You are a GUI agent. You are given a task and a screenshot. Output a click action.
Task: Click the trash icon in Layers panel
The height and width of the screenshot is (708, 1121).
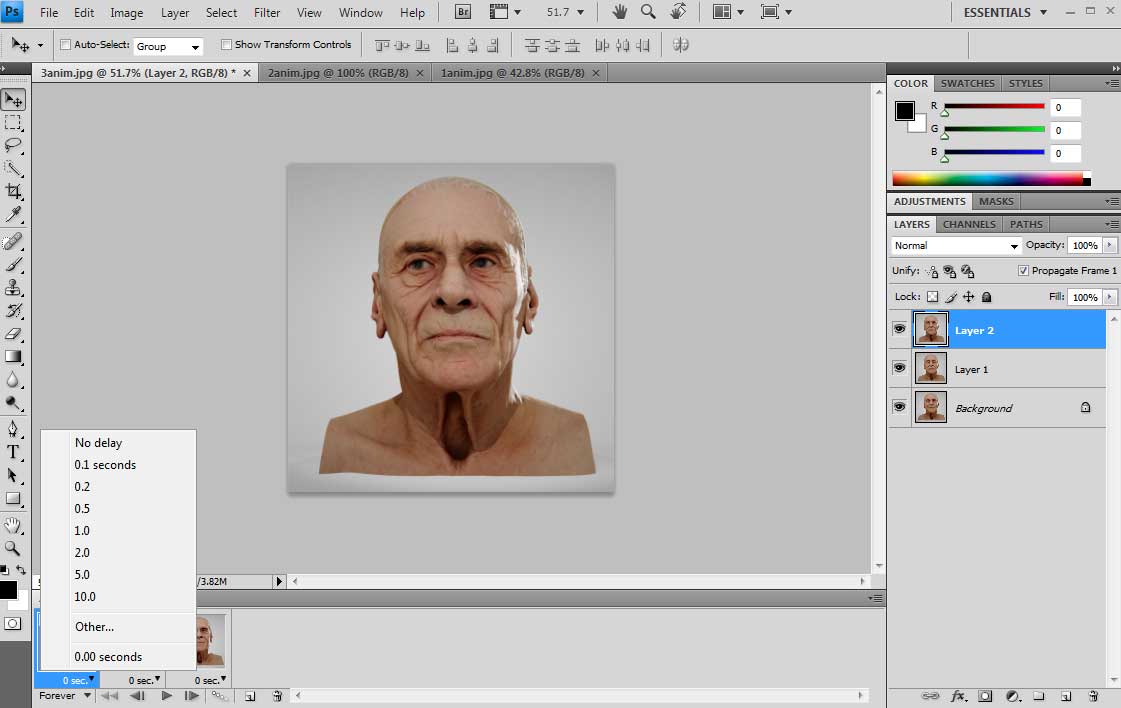click(x=1093, y=696)
